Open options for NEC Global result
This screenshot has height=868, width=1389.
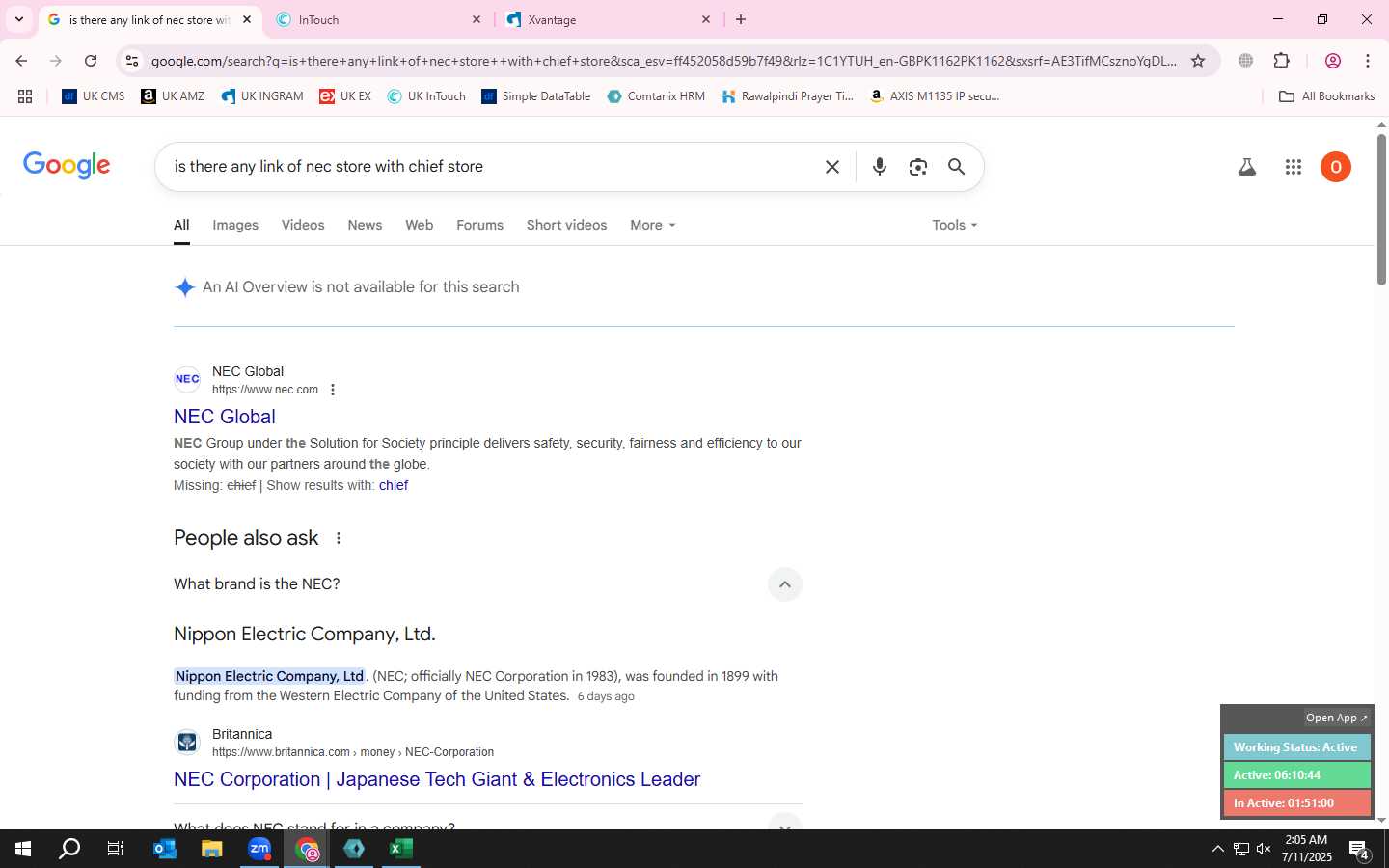(x=333, y=390)
